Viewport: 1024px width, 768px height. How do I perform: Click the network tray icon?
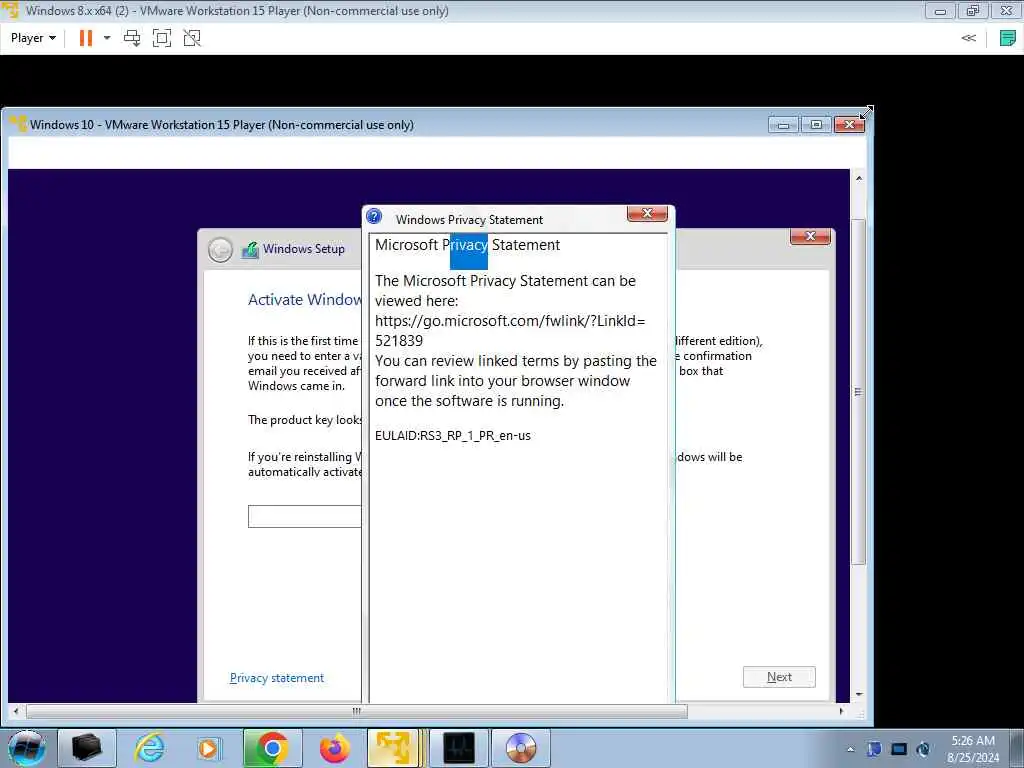coord(899,749)
